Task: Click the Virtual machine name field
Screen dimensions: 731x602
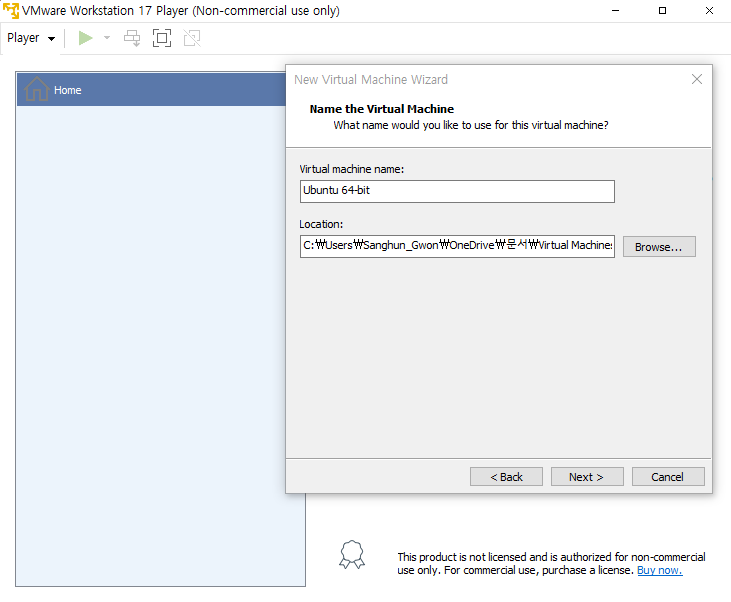Action: [x=457, y=191]
